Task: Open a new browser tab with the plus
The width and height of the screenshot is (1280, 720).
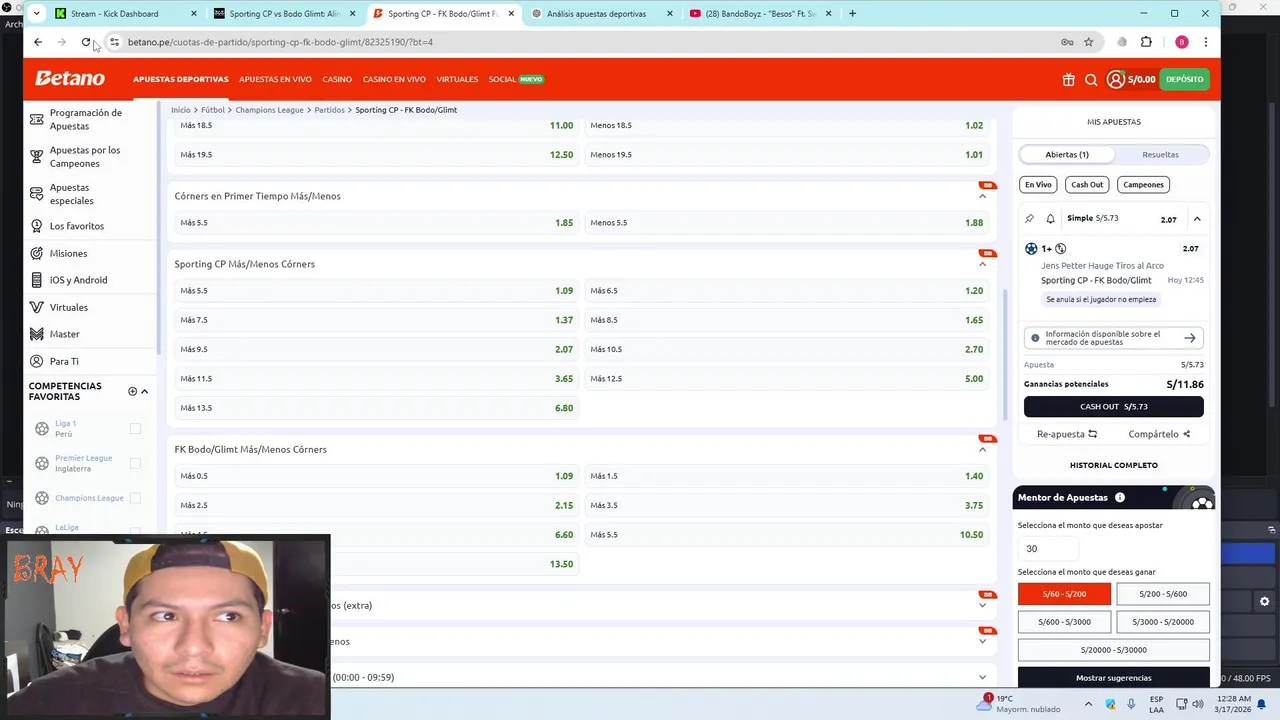Action: 852,14
